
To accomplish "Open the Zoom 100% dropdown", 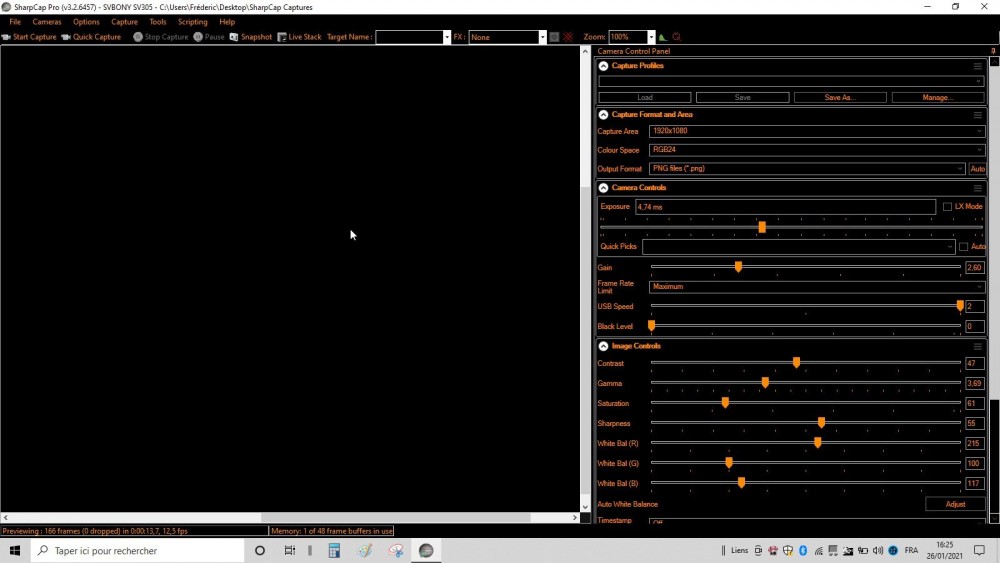I will coord(651,37).
